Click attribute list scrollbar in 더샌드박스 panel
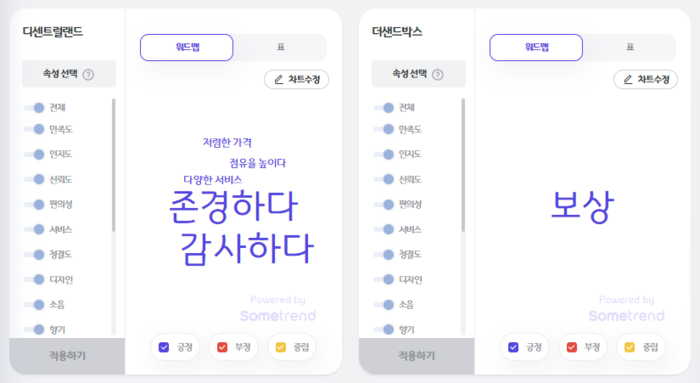This screenshot has height=383, width=700. [463, 165]
